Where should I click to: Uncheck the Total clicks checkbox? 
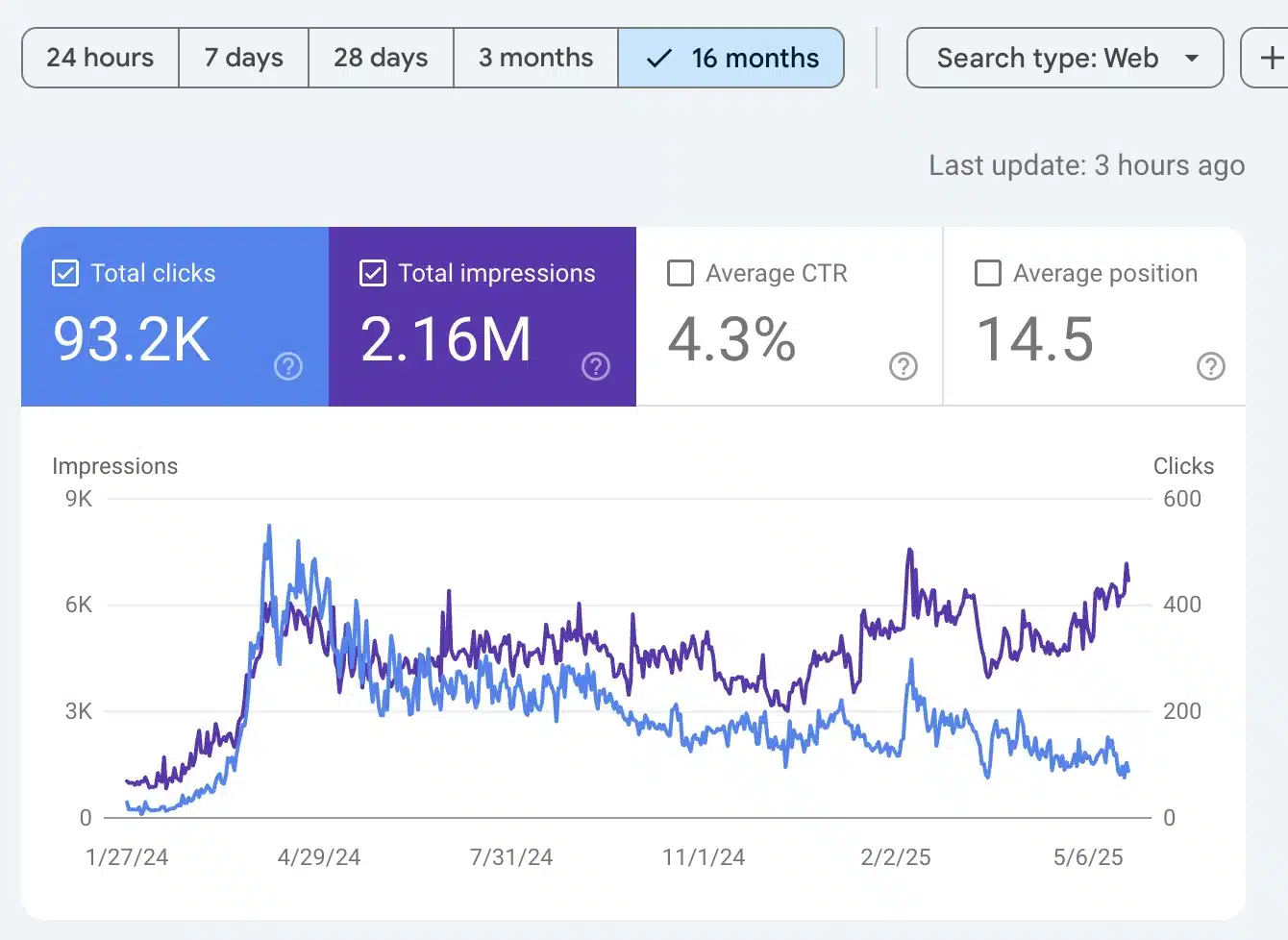[x=65, y=274]
